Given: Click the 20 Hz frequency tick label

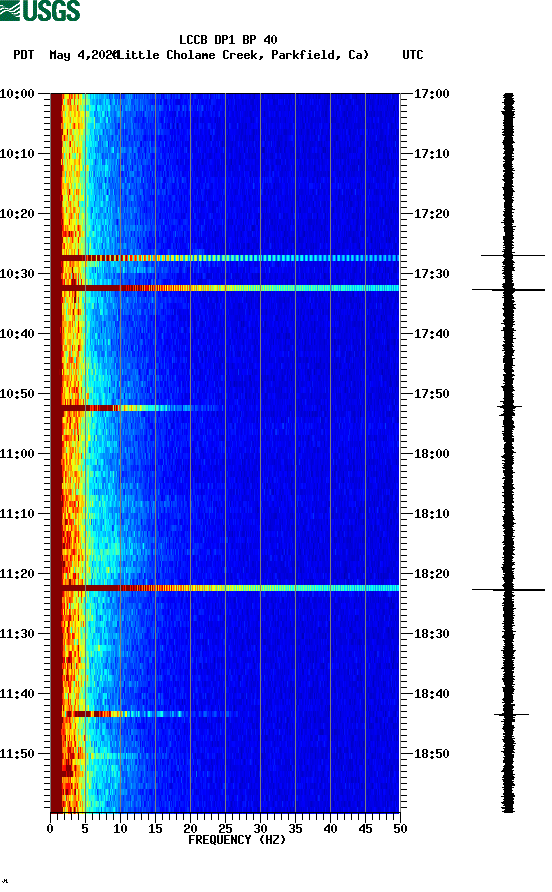Looking at the screenshot, I should pyautogui.click(x=190, y=829).
